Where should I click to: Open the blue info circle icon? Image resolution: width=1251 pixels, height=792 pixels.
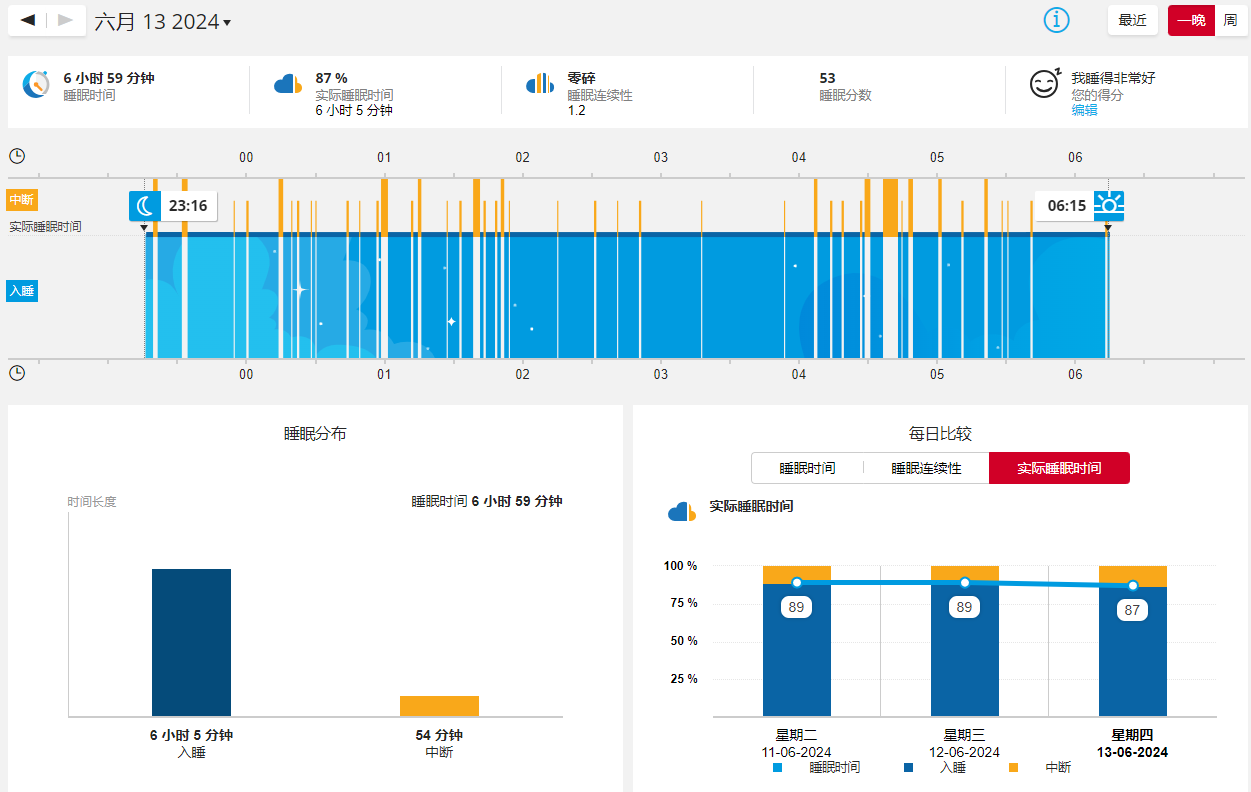[1056, 20]
